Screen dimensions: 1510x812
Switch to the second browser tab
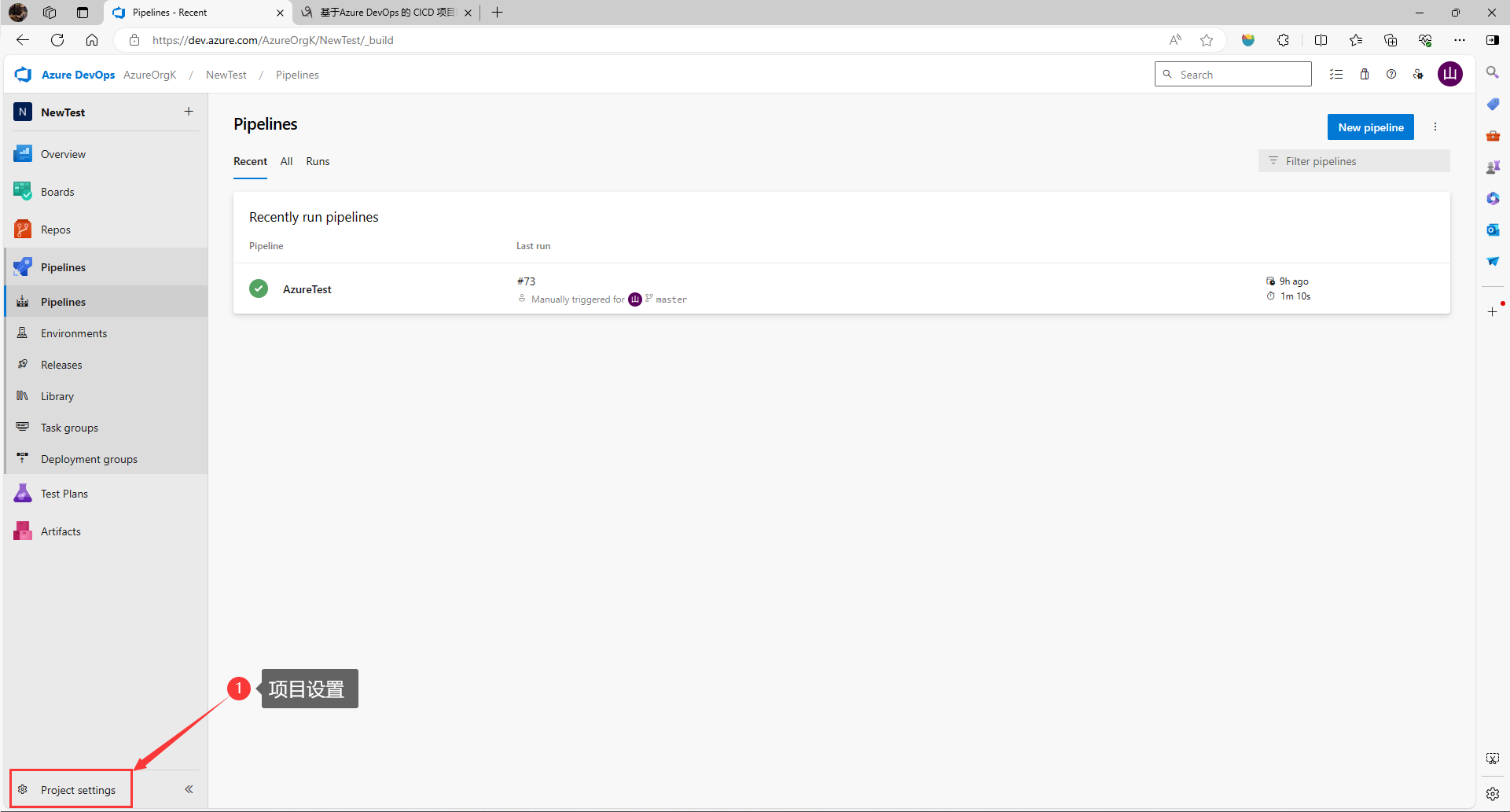coord(385,13)
